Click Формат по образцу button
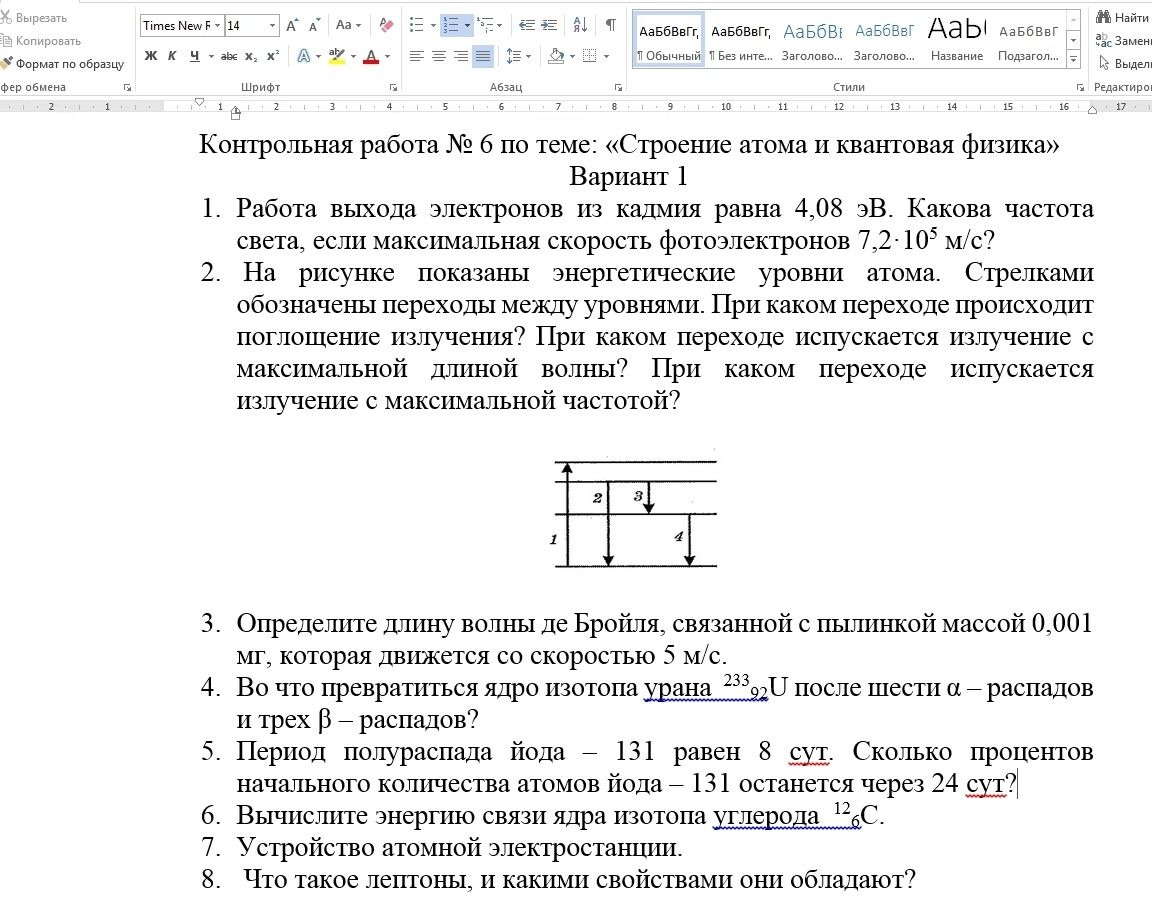This screenshot has width=1152, height=921. pos(63,64)
